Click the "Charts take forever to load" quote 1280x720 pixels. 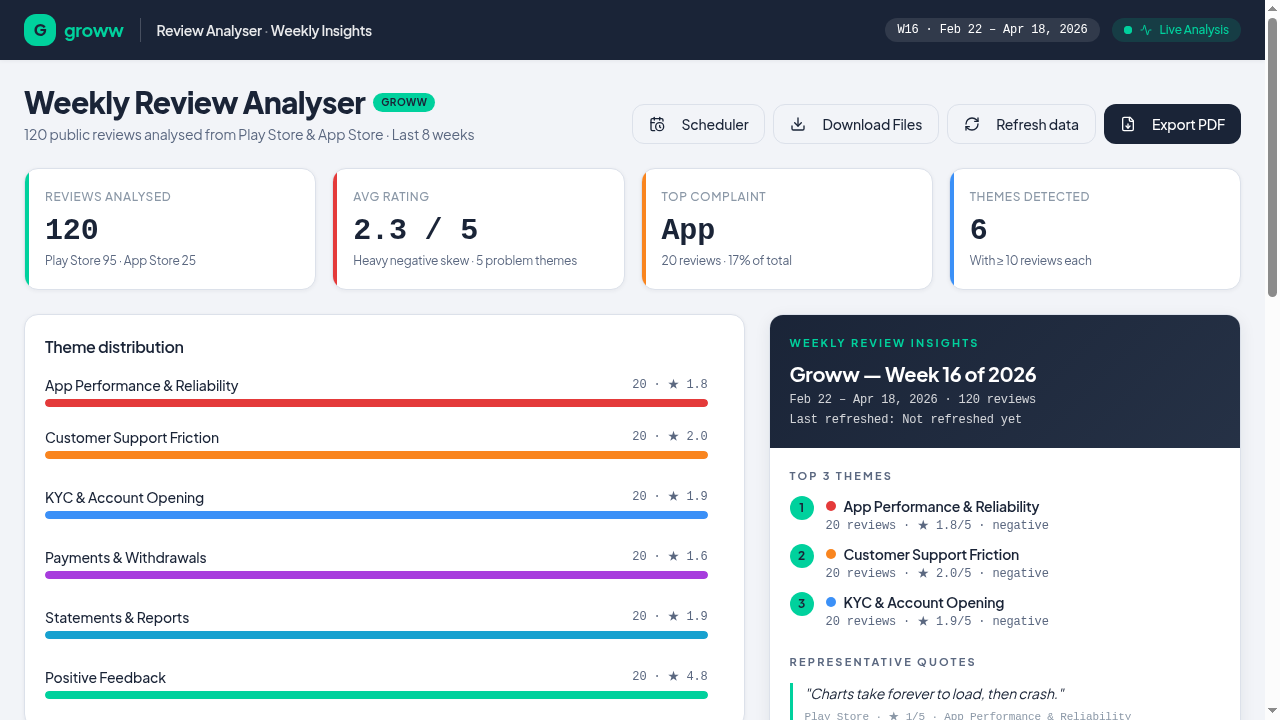(x=935, y=694)
